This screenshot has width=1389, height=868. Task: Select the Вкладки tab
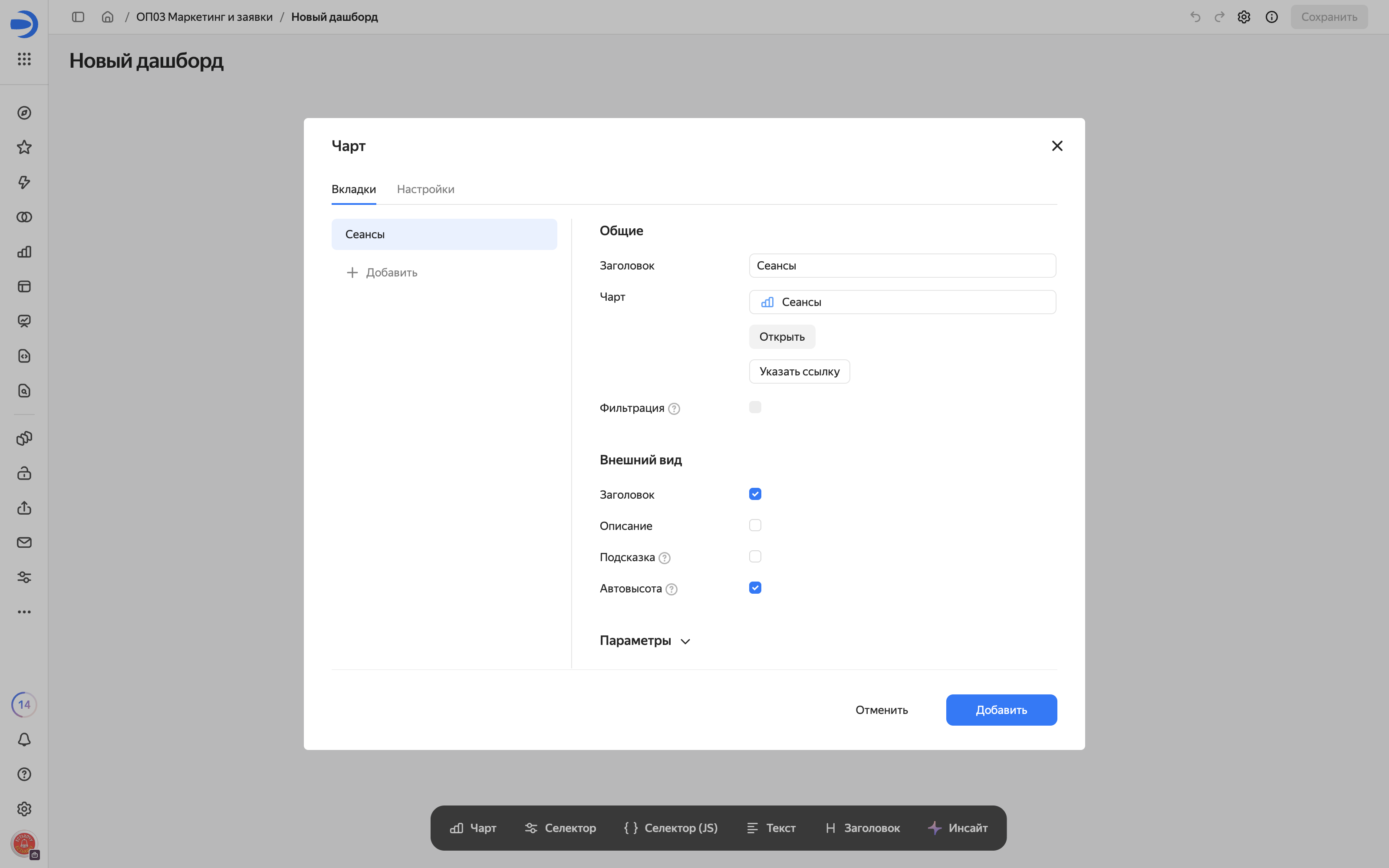click(x=354, y=190)
